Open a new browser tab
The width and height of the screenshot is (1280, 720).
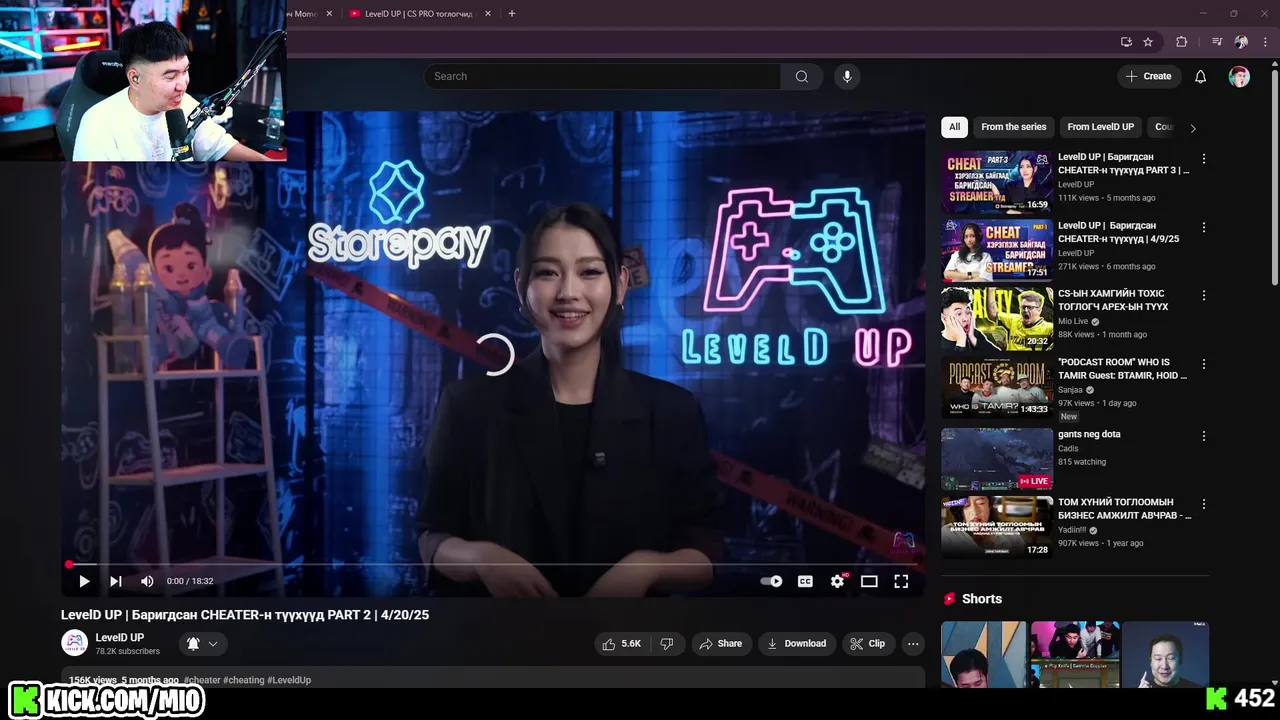(512, 14)
